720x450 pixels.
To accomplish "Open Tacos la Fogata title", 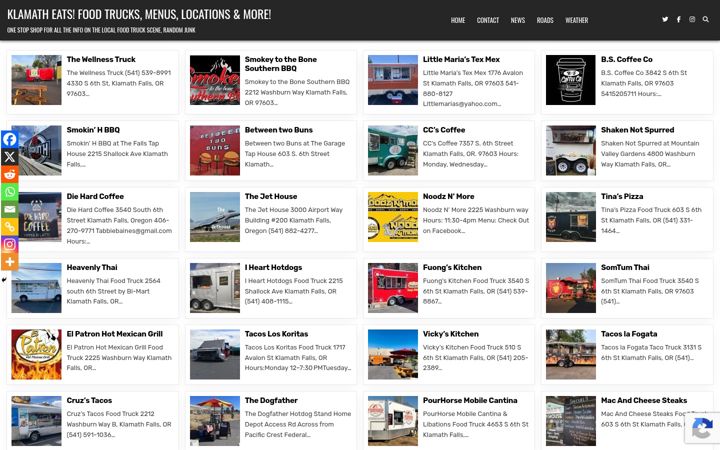I will pyautogui.click(x=629, y=334).
